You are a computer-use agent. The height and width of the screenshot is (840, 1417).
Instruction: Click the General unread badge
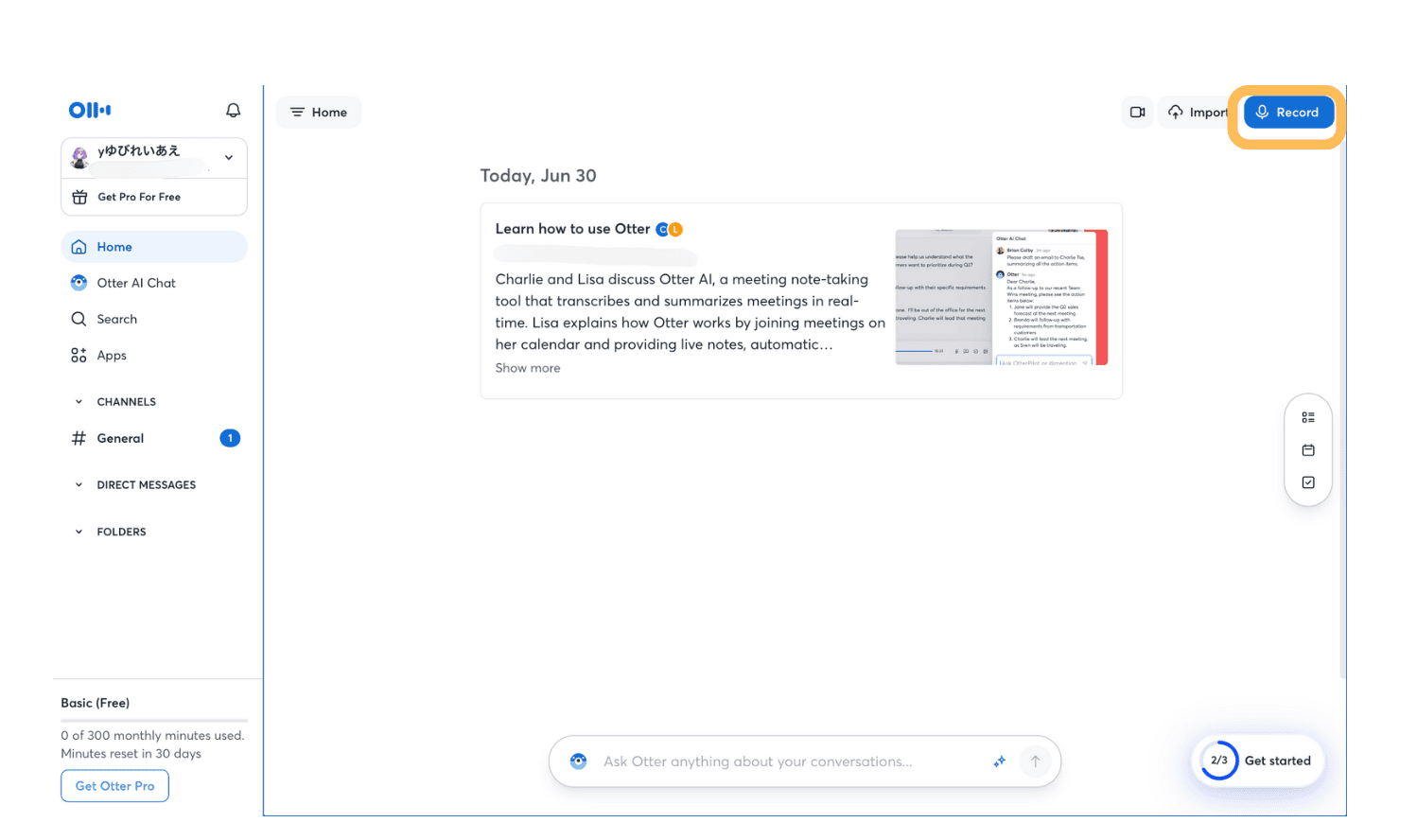230,438
